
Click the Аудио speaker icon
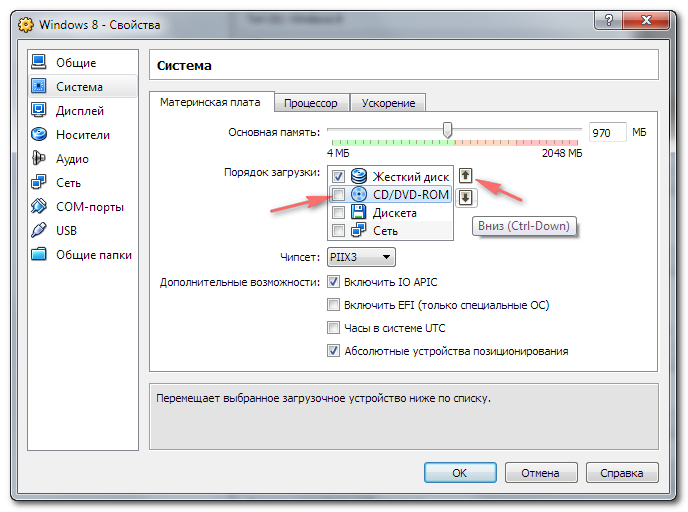point(39,158)
